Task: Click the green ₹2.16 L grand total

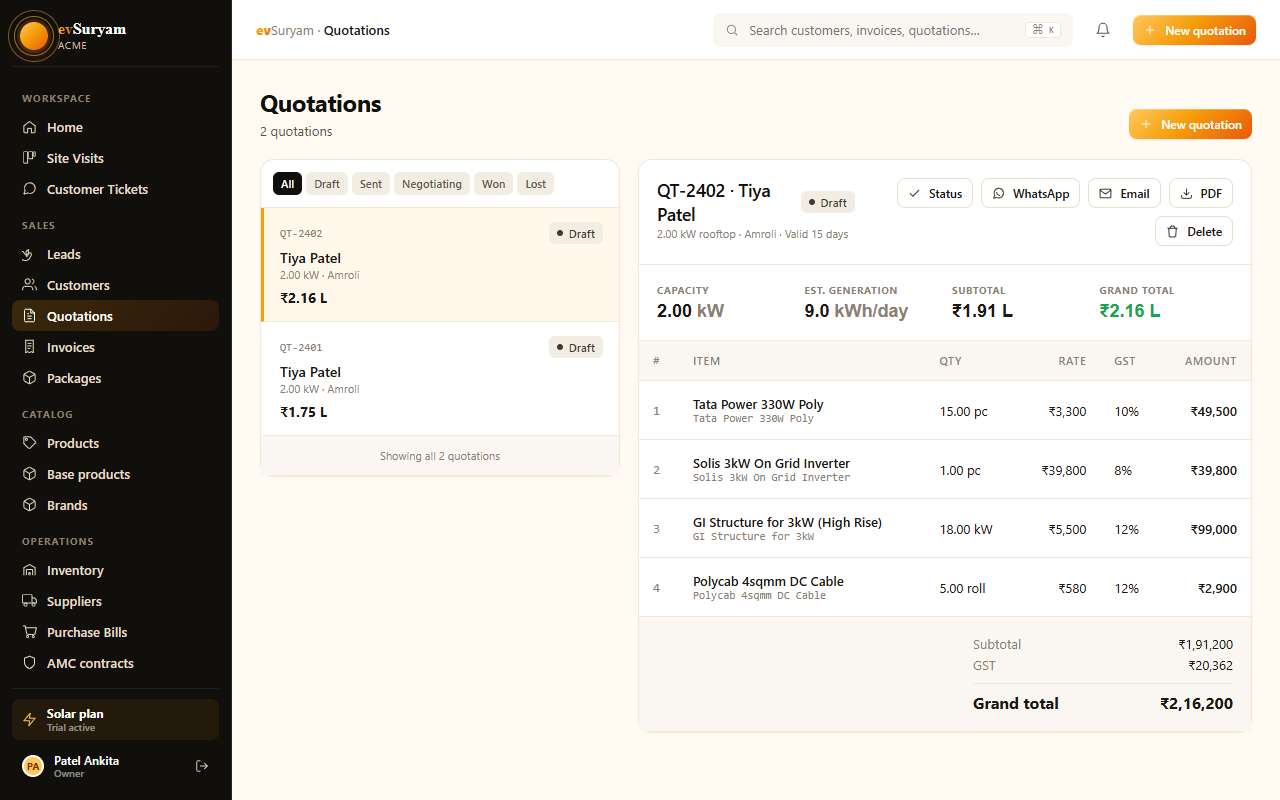Action: tap(1130, 310)
